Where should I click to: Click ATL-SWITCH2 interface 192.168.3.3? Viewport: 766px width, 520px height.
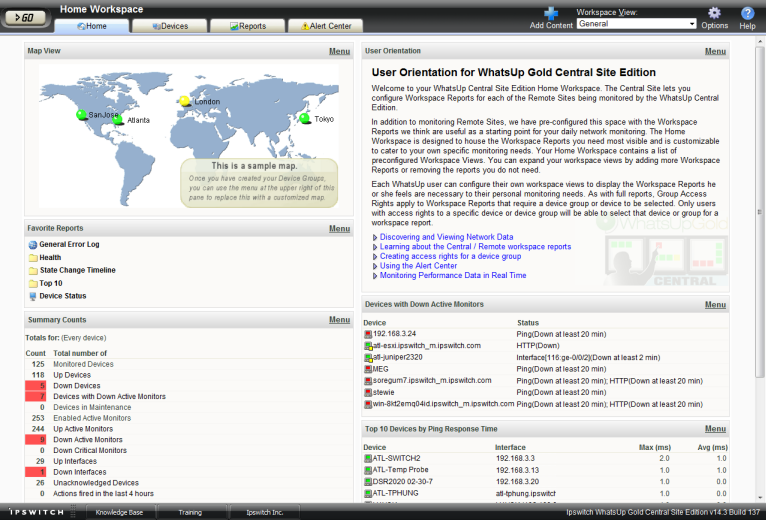515,458
